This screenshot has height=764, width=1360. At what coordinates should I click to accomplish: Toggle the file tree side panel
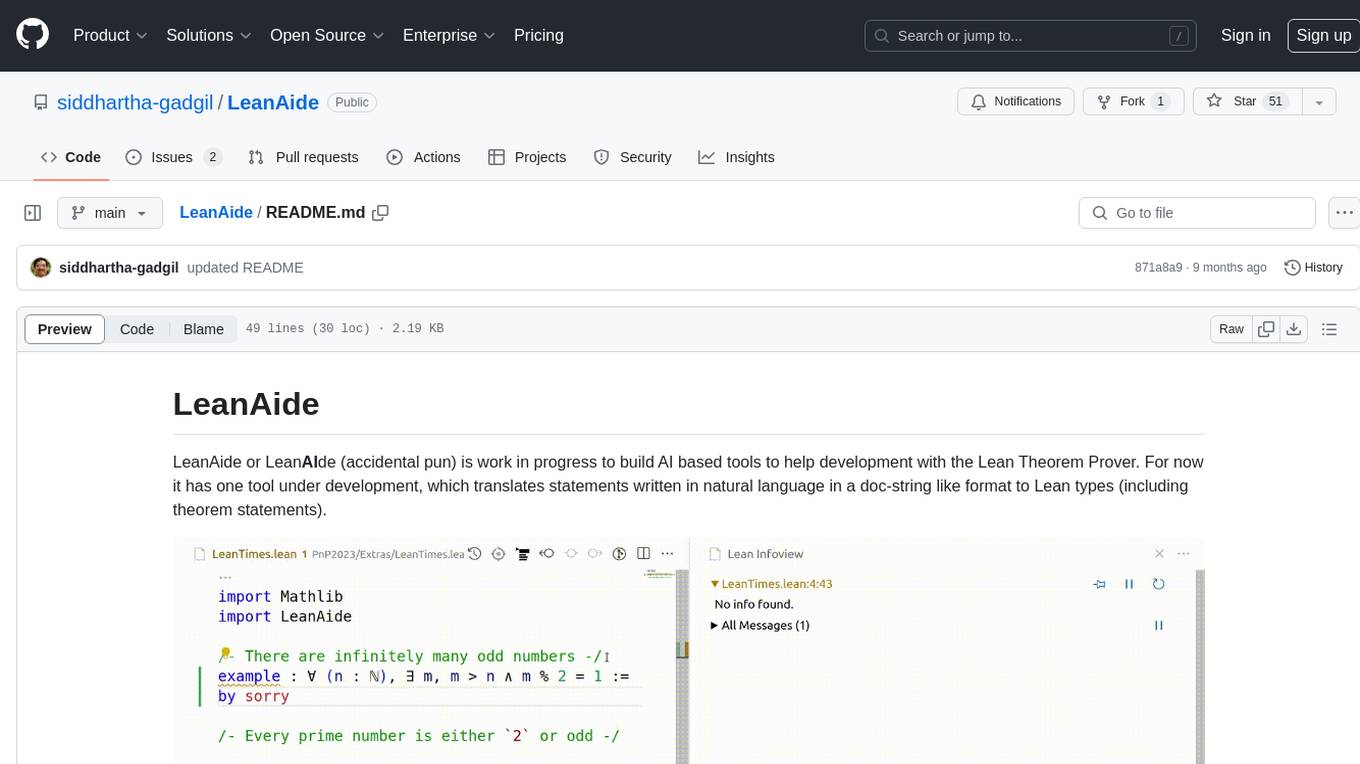click(33, 213)
